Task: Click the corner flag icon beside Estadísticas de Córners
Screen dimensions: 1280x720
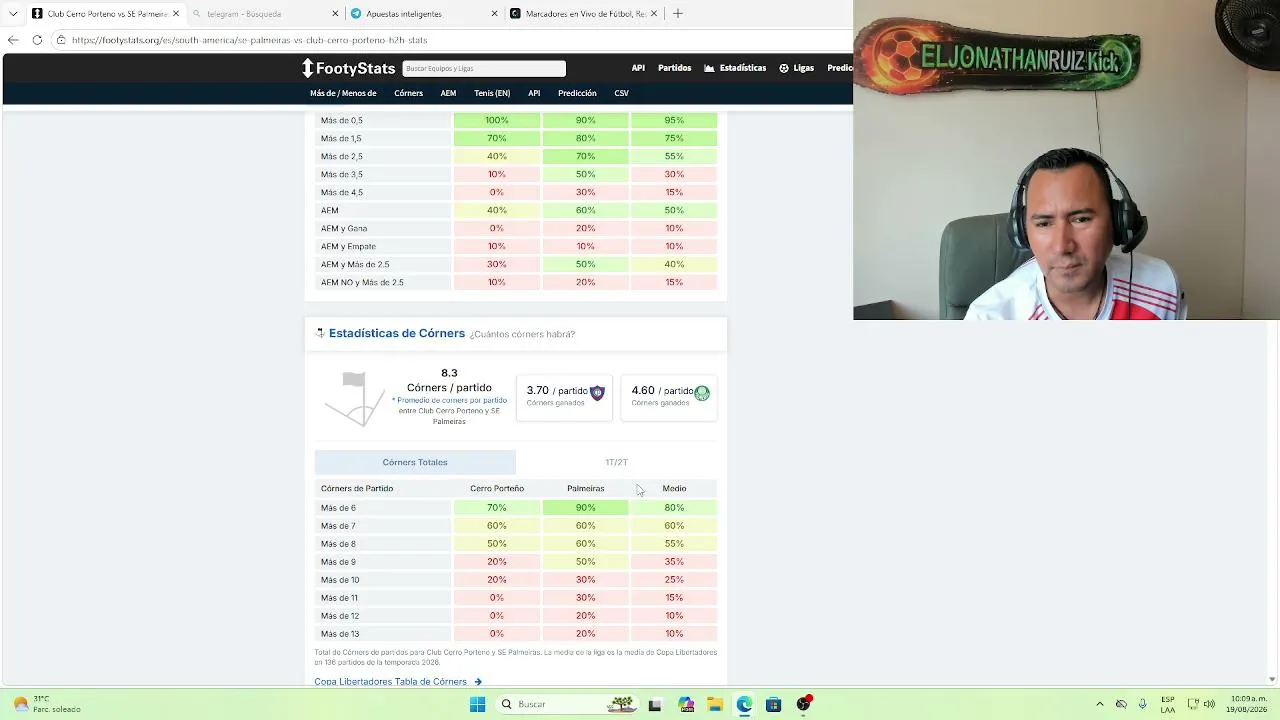Action: (320, 333)
